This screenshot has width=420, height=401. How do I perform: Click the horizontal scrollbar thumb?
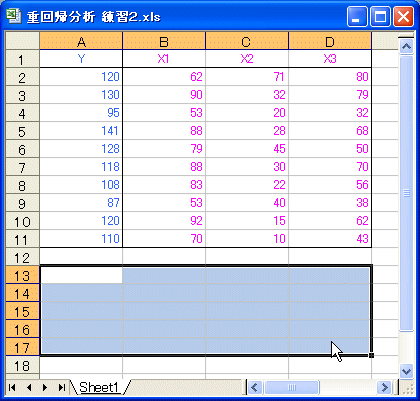[292, 387]
